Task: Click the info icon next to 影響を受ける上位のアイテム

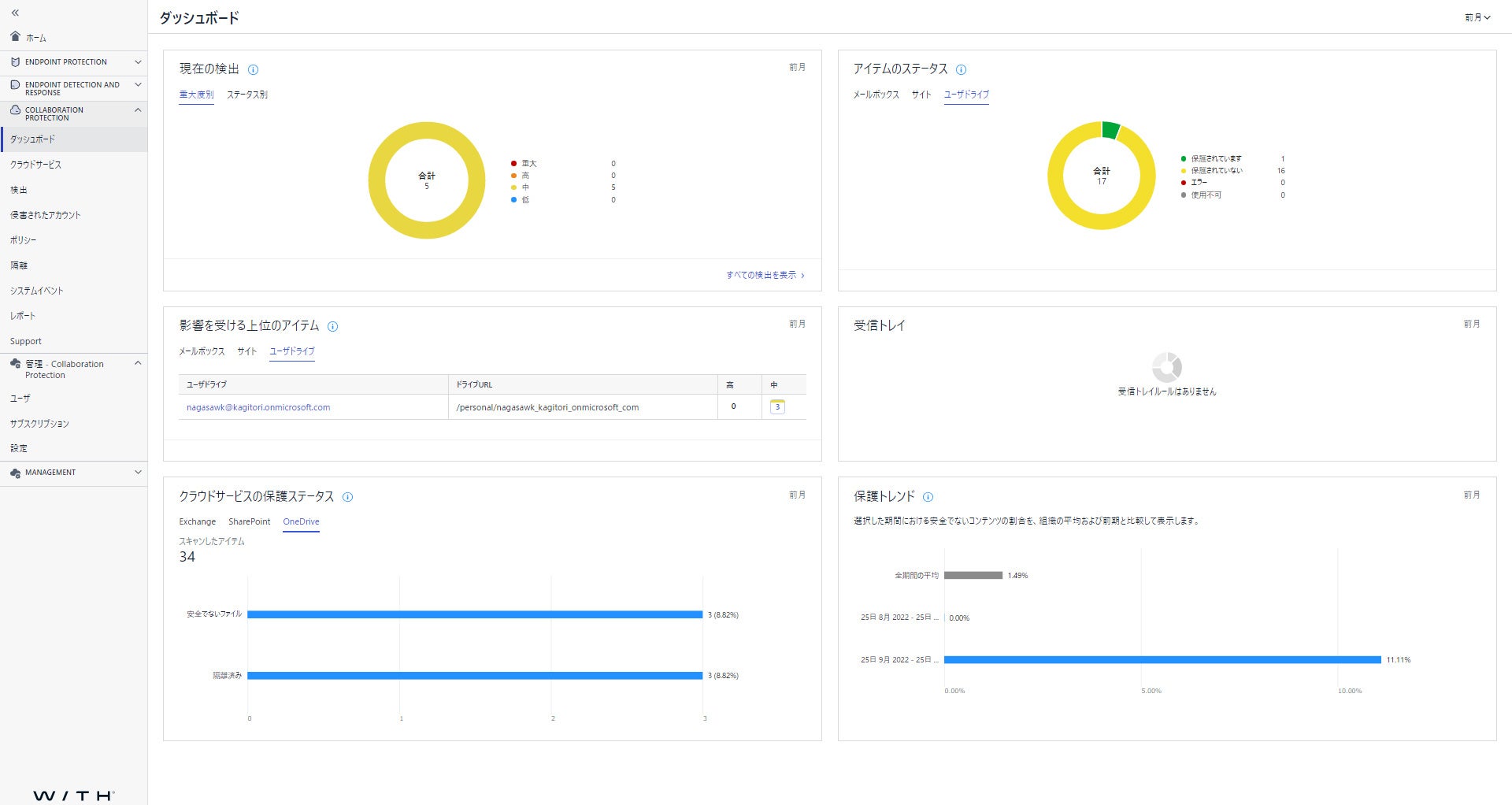Action: (x=333, y=326)
